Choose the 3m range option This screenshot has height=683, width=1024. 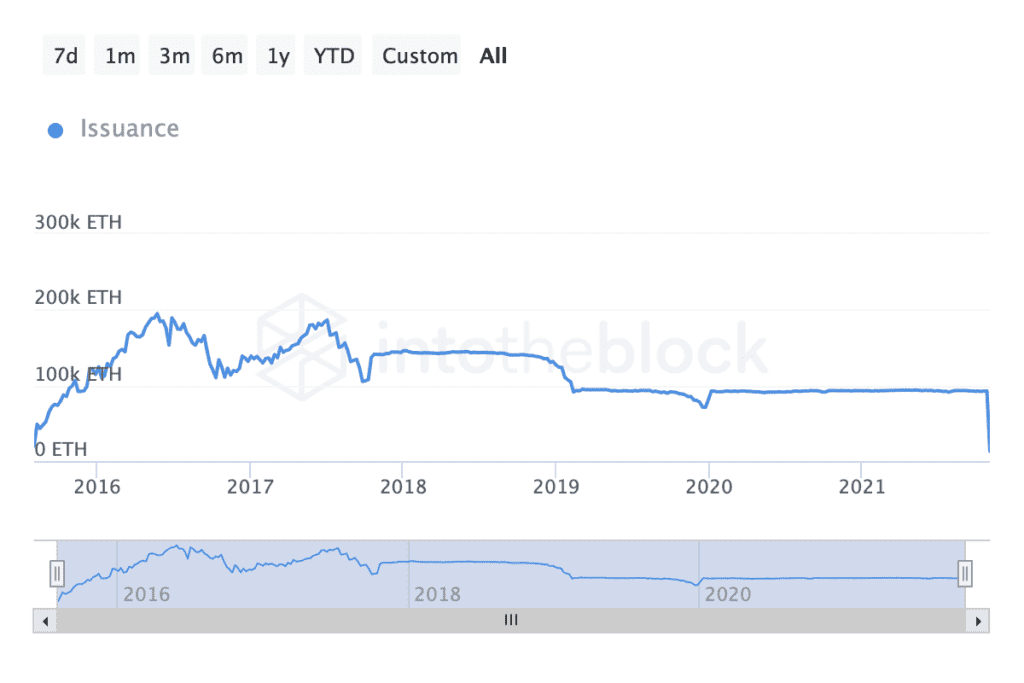click(x=174, y=56)
